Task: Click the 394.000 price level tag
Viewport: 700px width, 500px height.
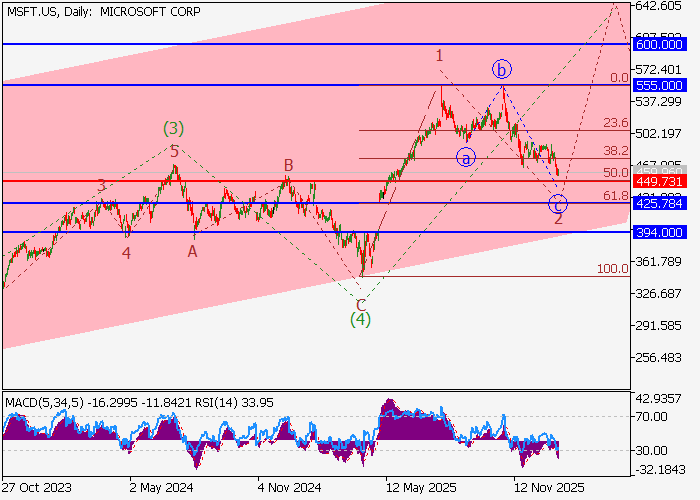Action: pyautogui.click(x=659, y=232)
